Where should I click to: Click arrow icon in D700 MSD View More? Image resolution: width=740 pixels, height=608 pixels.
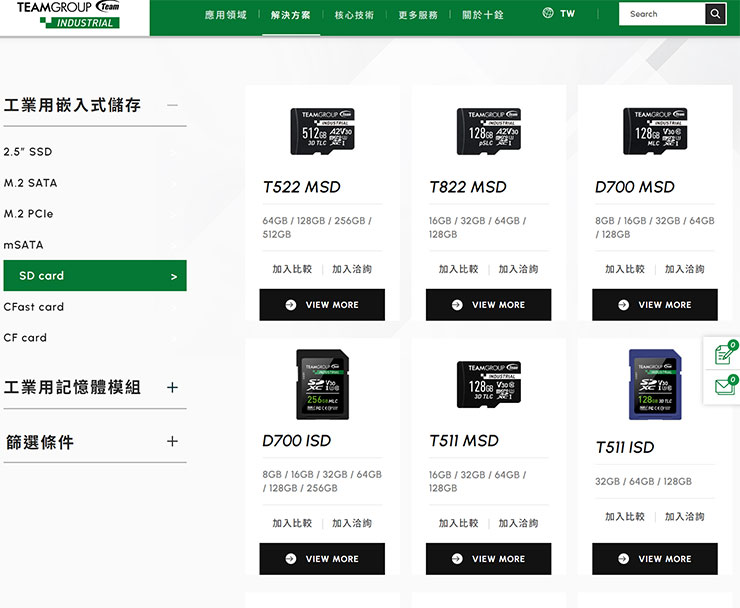[x=623, y=305]
